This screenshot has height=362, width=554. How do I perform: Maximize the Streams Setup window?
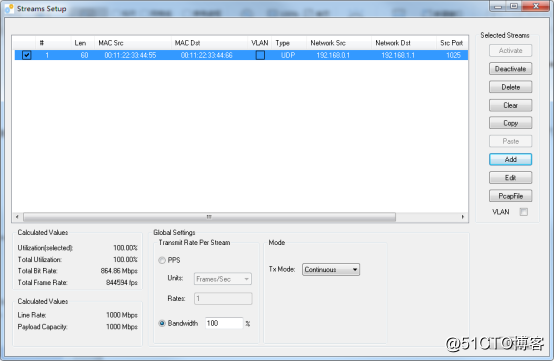click(x=514, y=6)
